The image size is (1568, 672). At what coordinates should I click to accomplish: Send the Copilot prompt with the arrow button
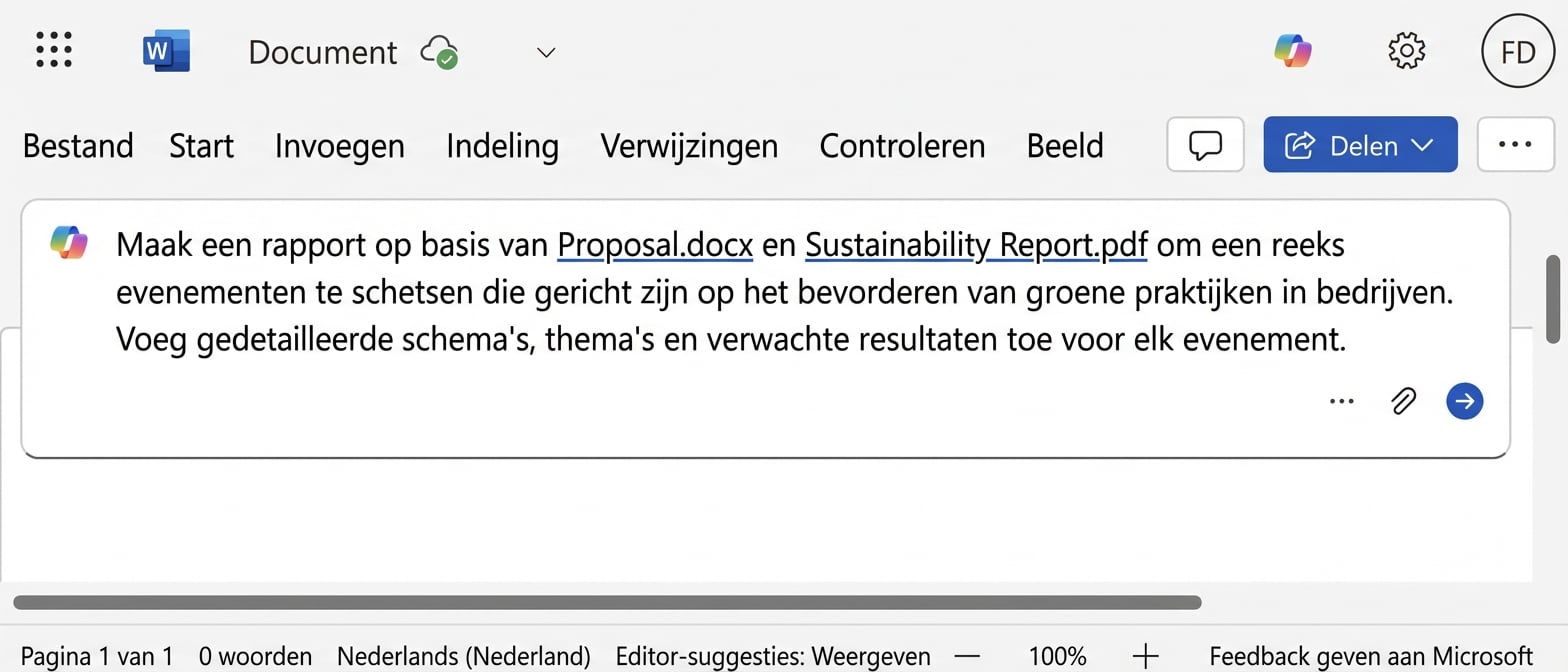[1463, 401]
